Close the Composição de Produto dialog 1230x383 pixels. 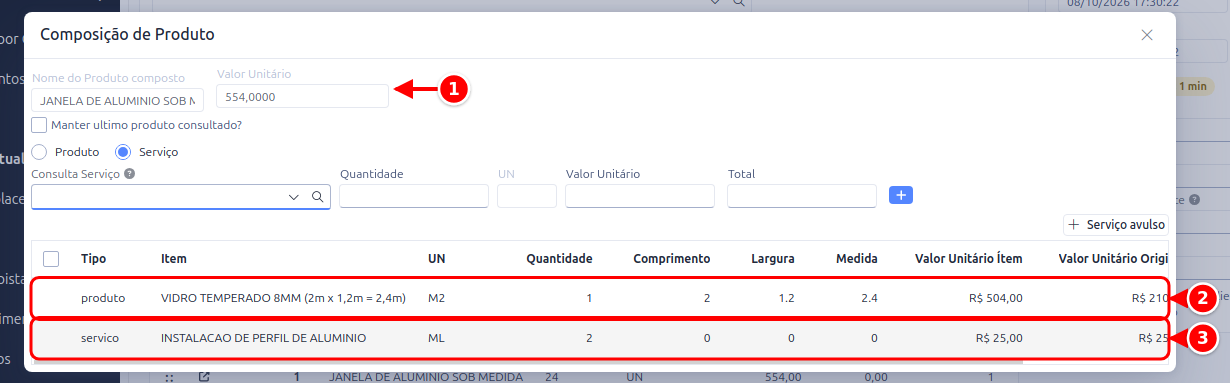tap(1147, 35)
